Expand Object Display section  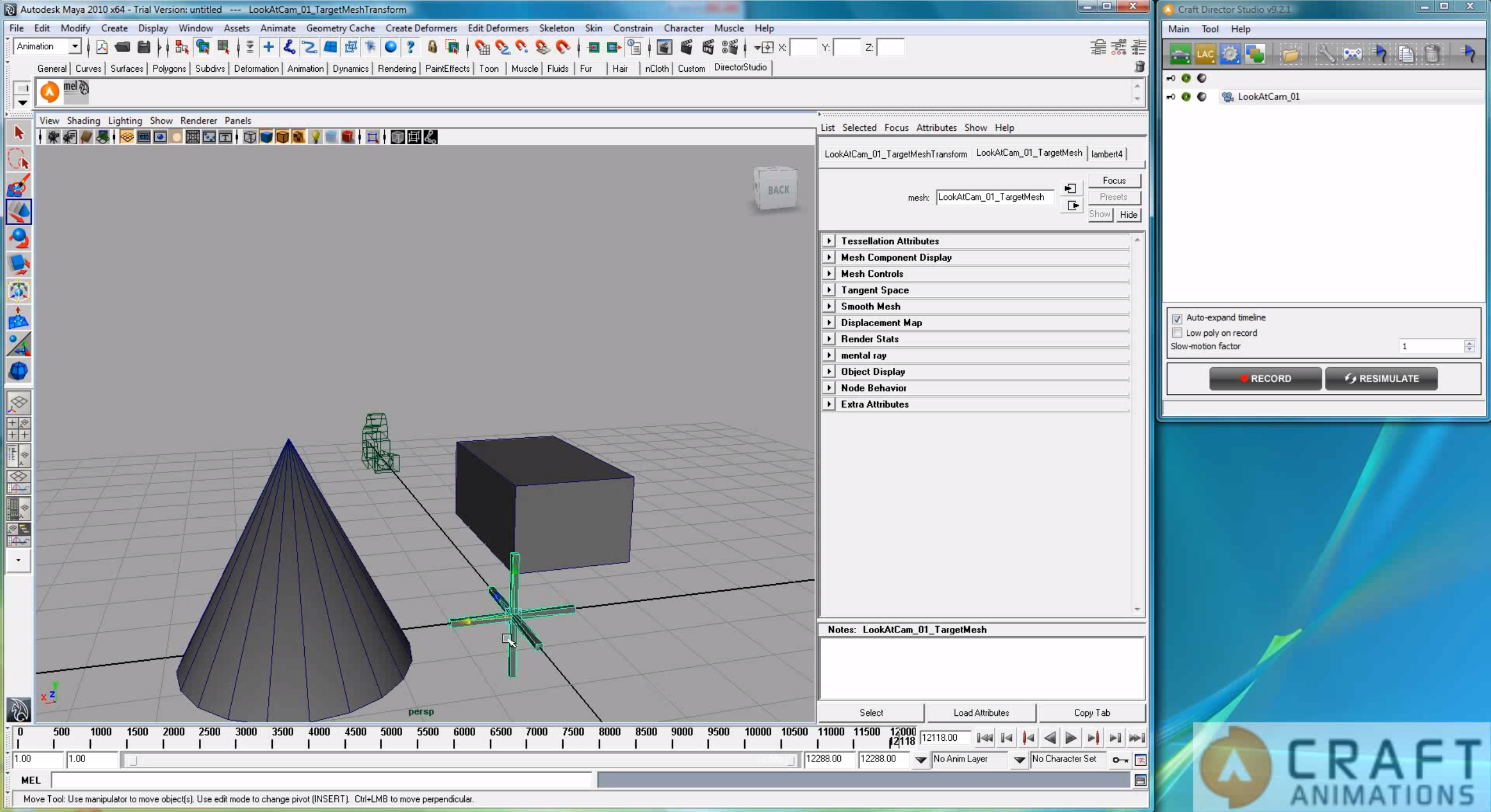(829, 372)
